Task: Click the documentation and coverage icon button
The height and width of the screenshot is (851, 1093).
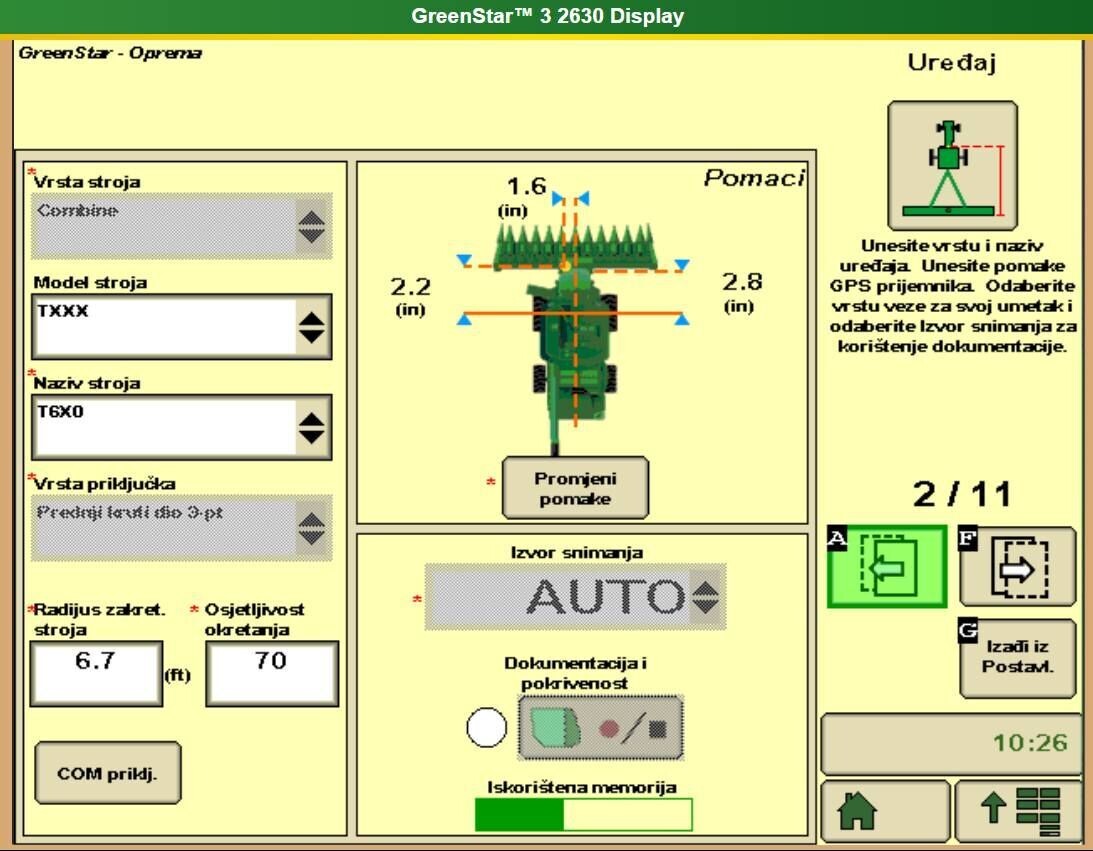Action: coord(600,727)
